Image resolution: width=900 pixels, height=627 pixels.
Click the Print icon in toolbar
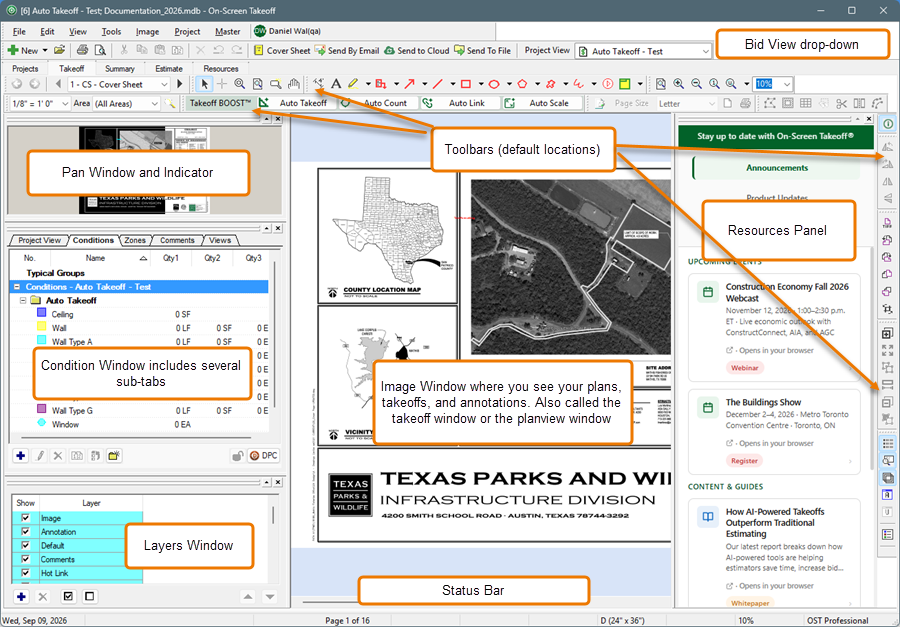[82, 50]
